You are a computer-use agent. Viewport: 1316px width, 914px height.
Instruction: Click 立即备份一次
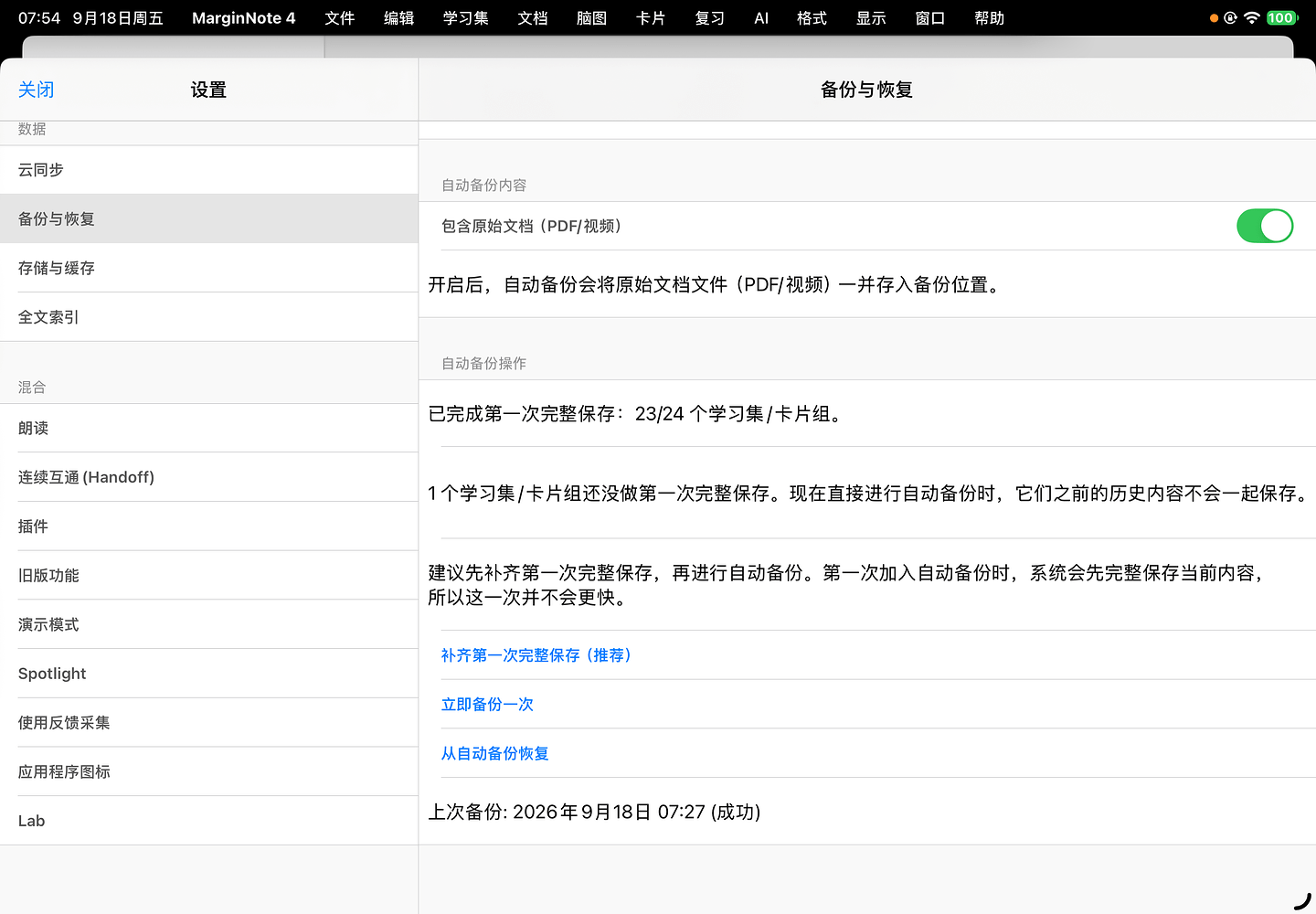[487, 705]
